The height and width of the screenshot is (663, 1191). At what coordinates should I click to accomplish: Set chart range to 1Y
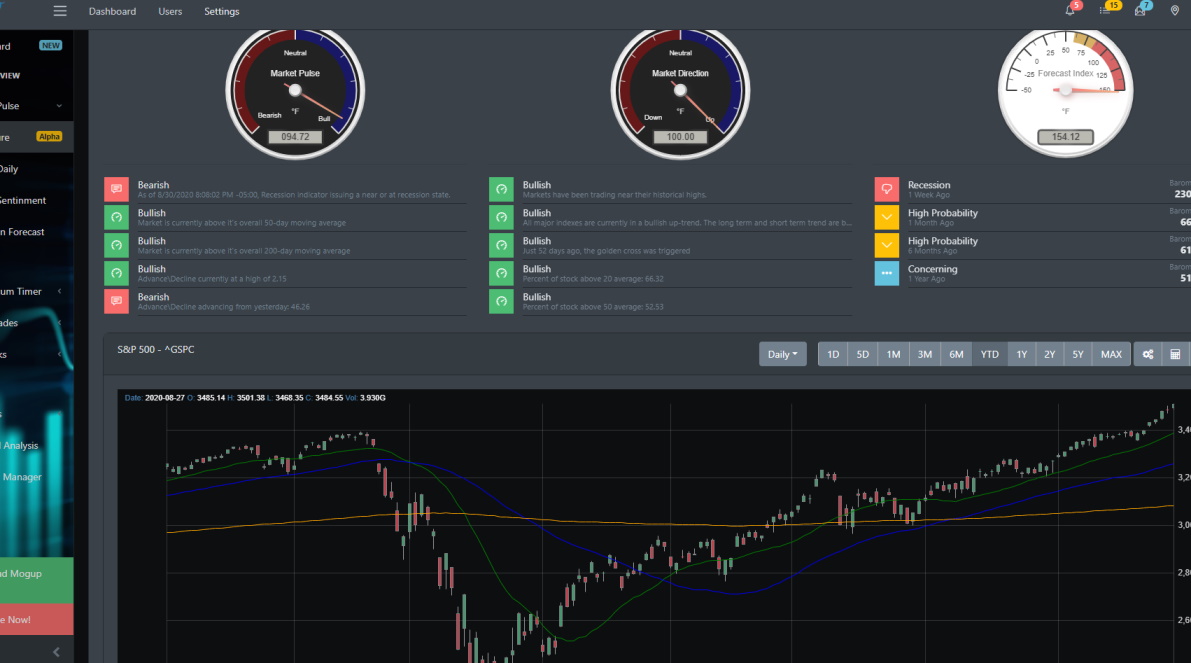coord(1022,354)
